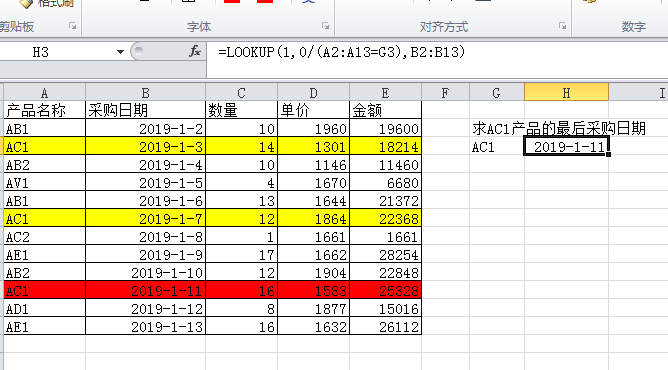Select cell with amount 21372
The image size is (668, 370).
coord(385,200)
